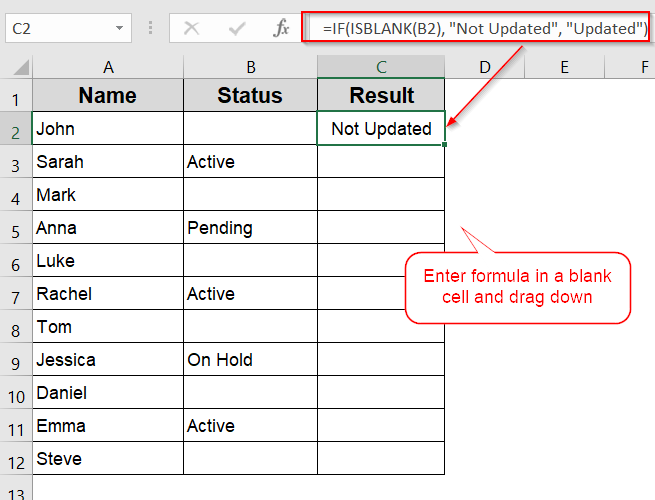Select Sarah's empty Result cell

(381, 161)
